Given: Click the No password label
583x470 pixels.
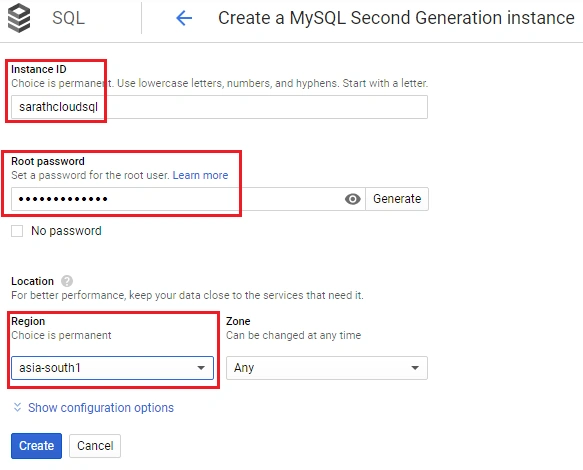Looking at the screenshot, I should tap(66, 231).
